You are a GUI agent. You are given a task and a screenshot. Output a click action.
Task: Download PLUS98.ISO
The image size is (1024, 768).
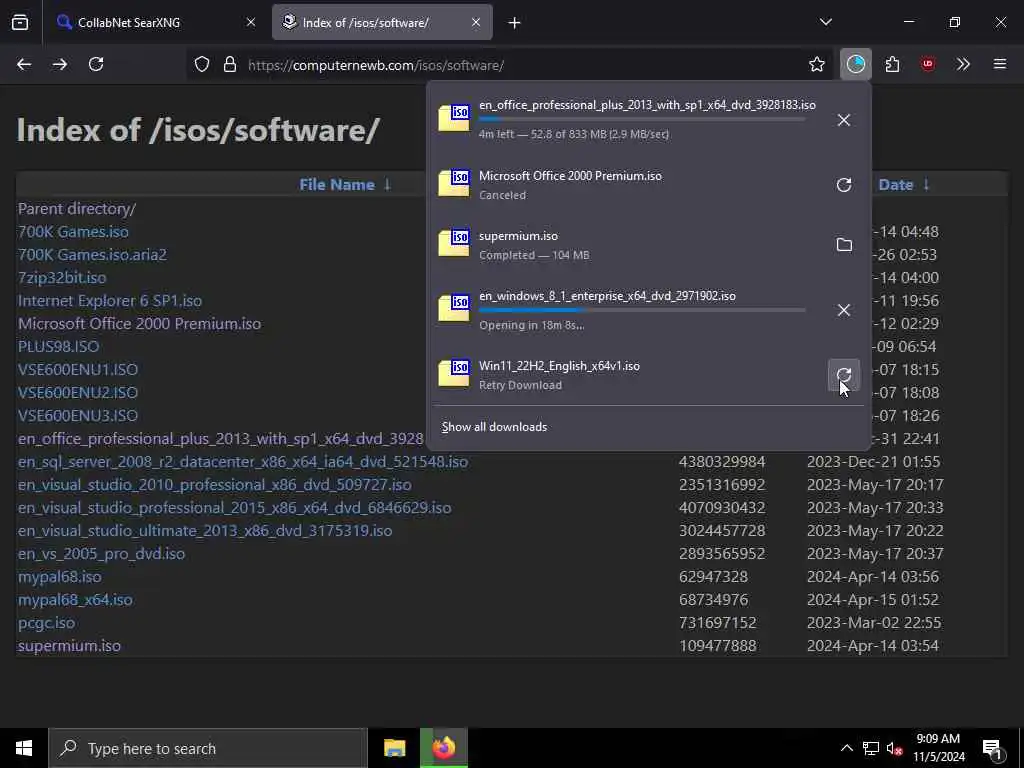(x=59, y=347)
